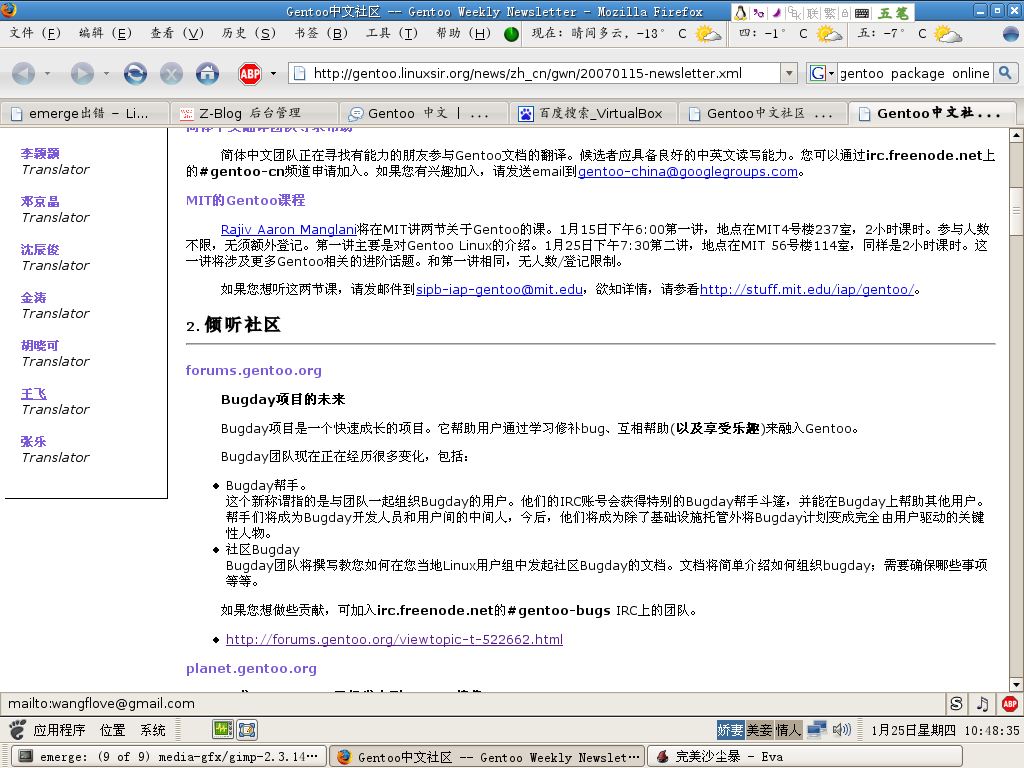Reload the current page
Image resolution: width=1024 pixels, height=768 pixels.
click(x=135, y=73)
